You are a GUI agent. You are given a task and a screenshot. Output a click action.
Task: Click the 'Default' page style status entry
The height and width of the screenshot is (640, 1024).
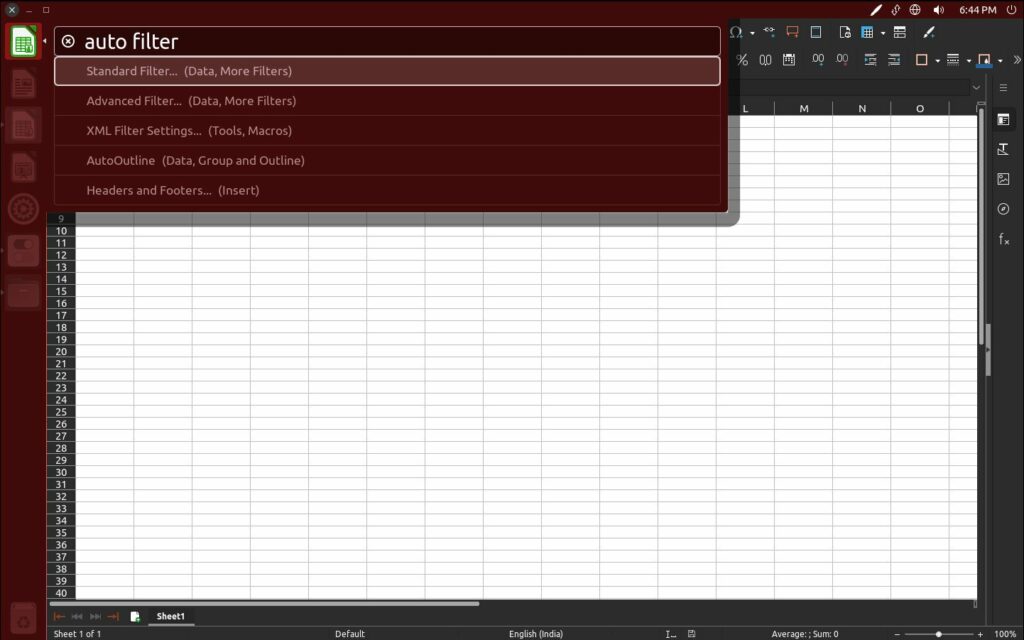pyautogui.click(x=350, y=634)
